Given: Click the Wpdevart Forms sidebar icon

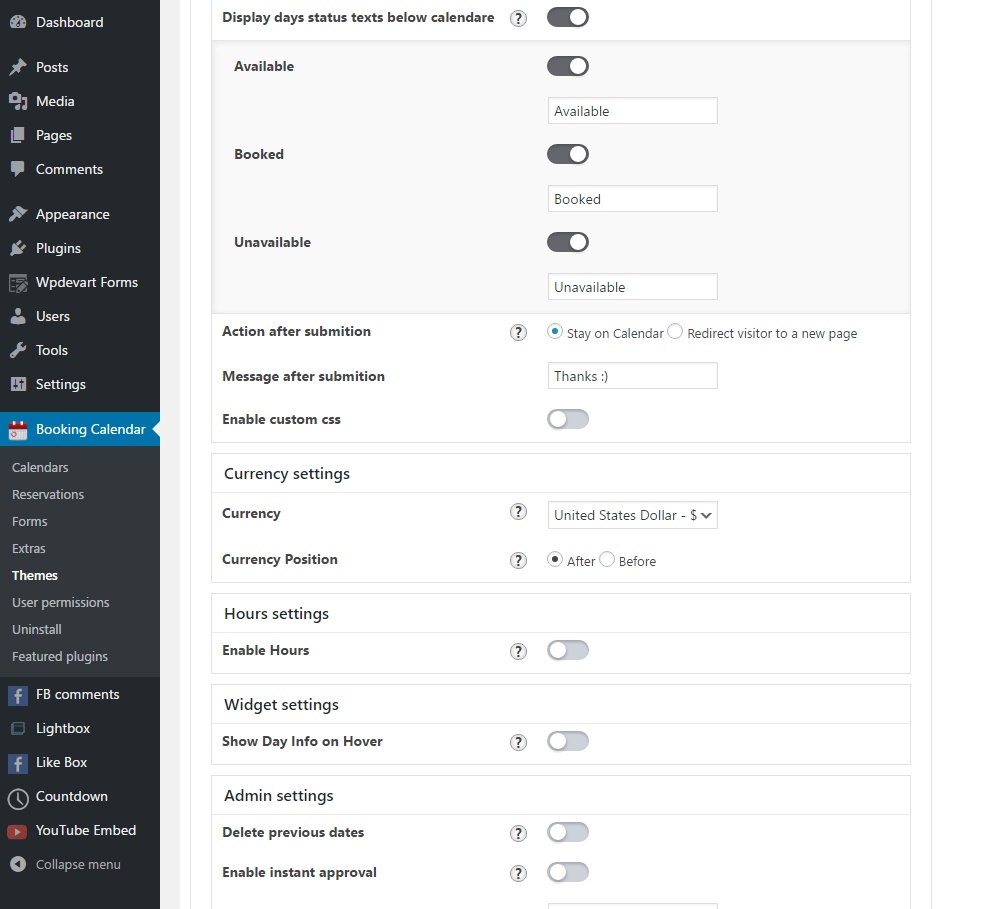Looking at the screenshot, I should pos(18,283).
